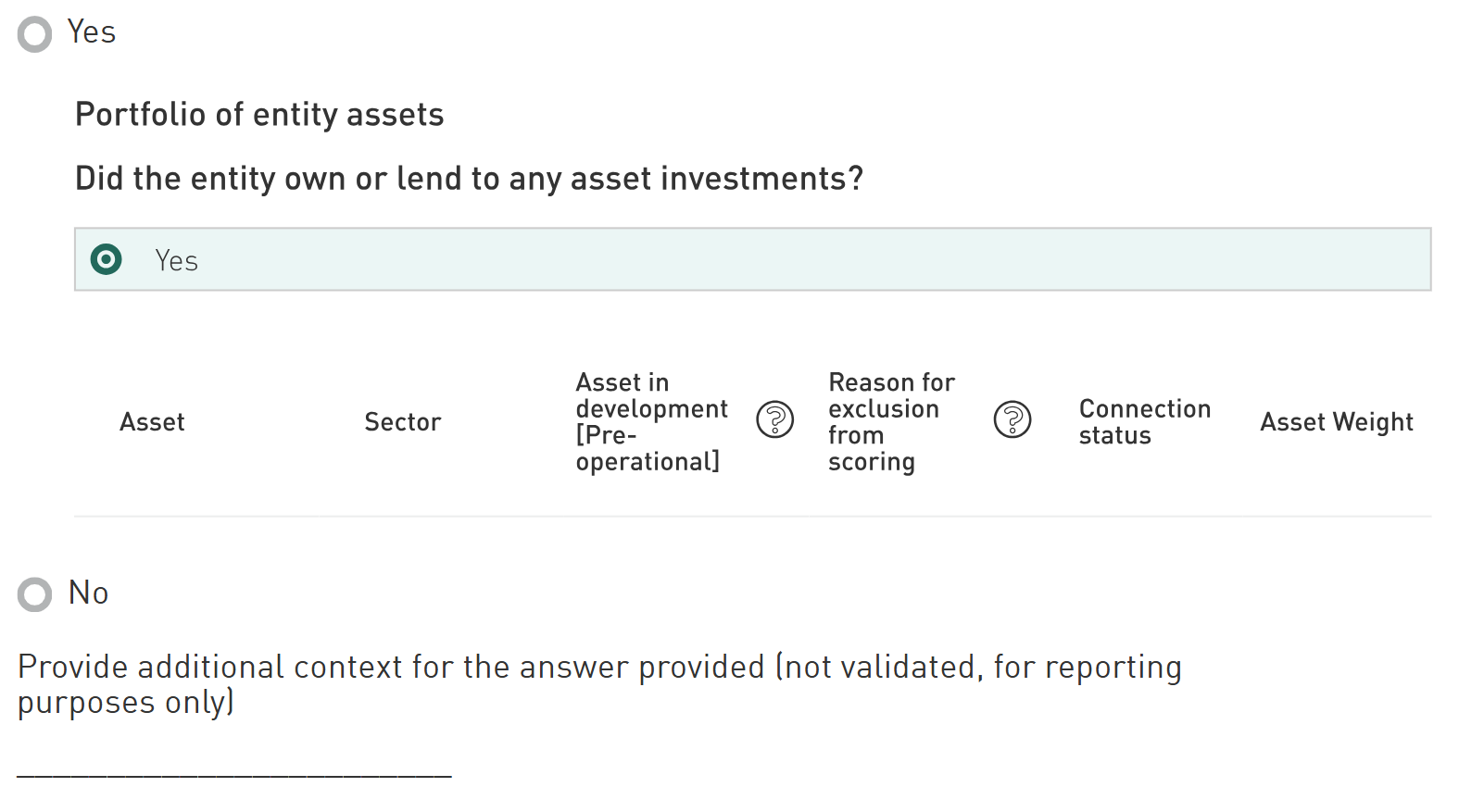This screenshot has height=812, width=1459.
Task: Click Yes label inside the highlighted box
Action: 176,261
